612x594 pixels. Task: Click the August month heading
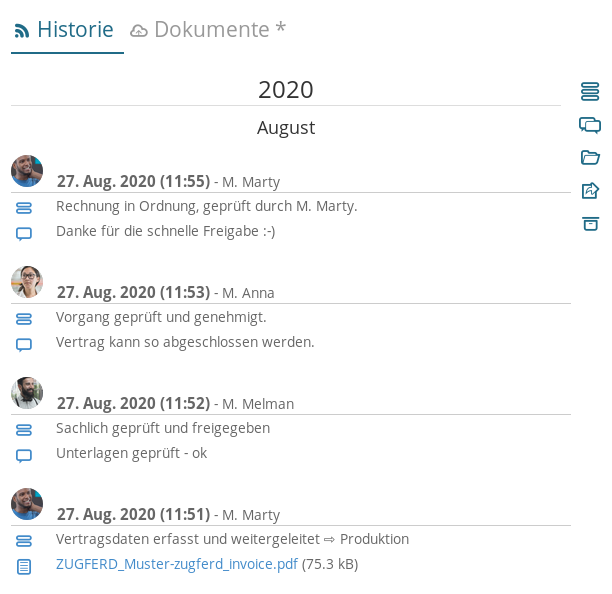(286, 128)
